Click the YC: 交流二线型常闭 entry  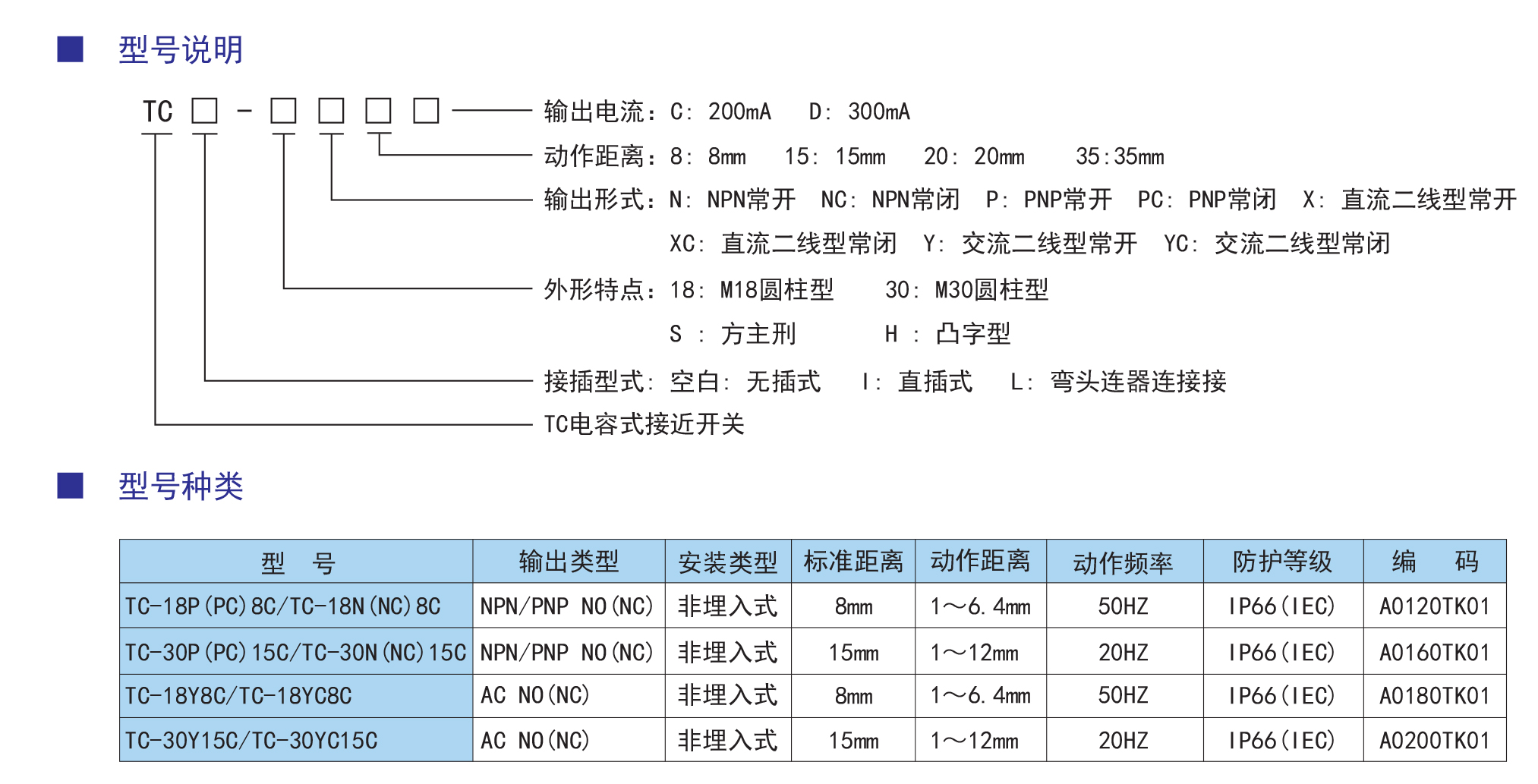pos(1277,244)
